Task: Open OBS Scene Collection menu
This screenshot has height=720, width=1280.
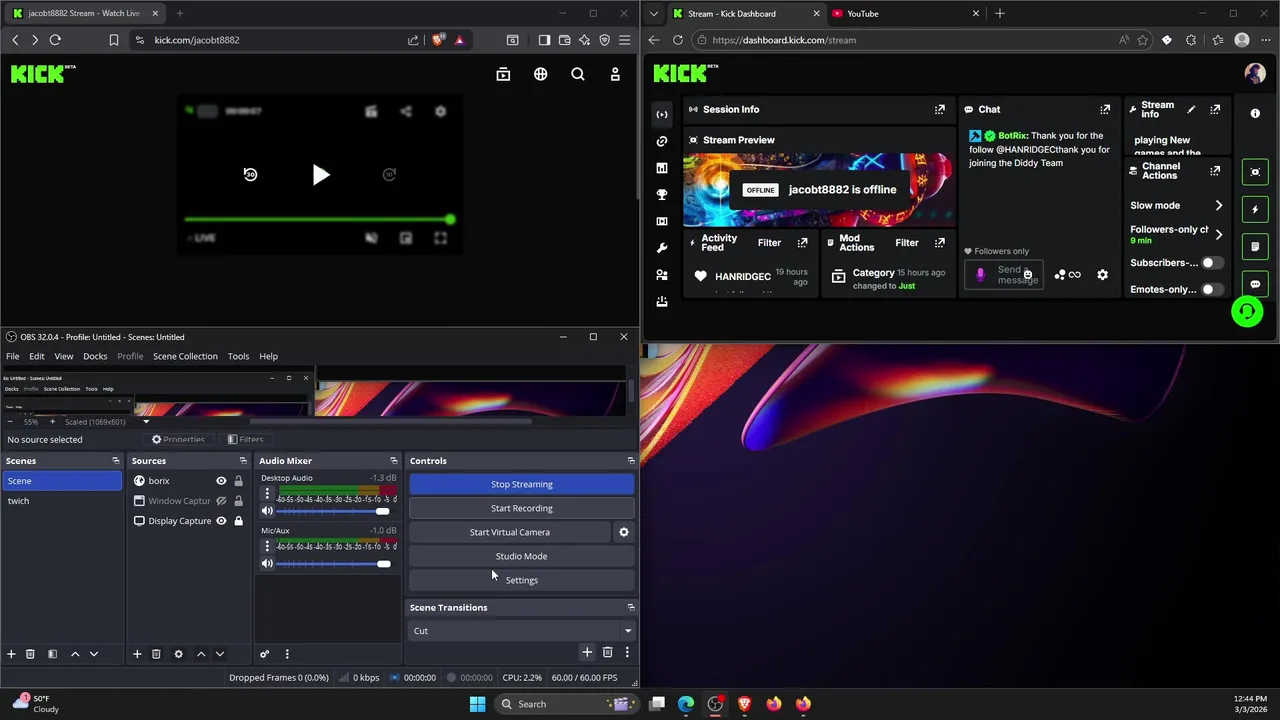Action: click(185, 356)
